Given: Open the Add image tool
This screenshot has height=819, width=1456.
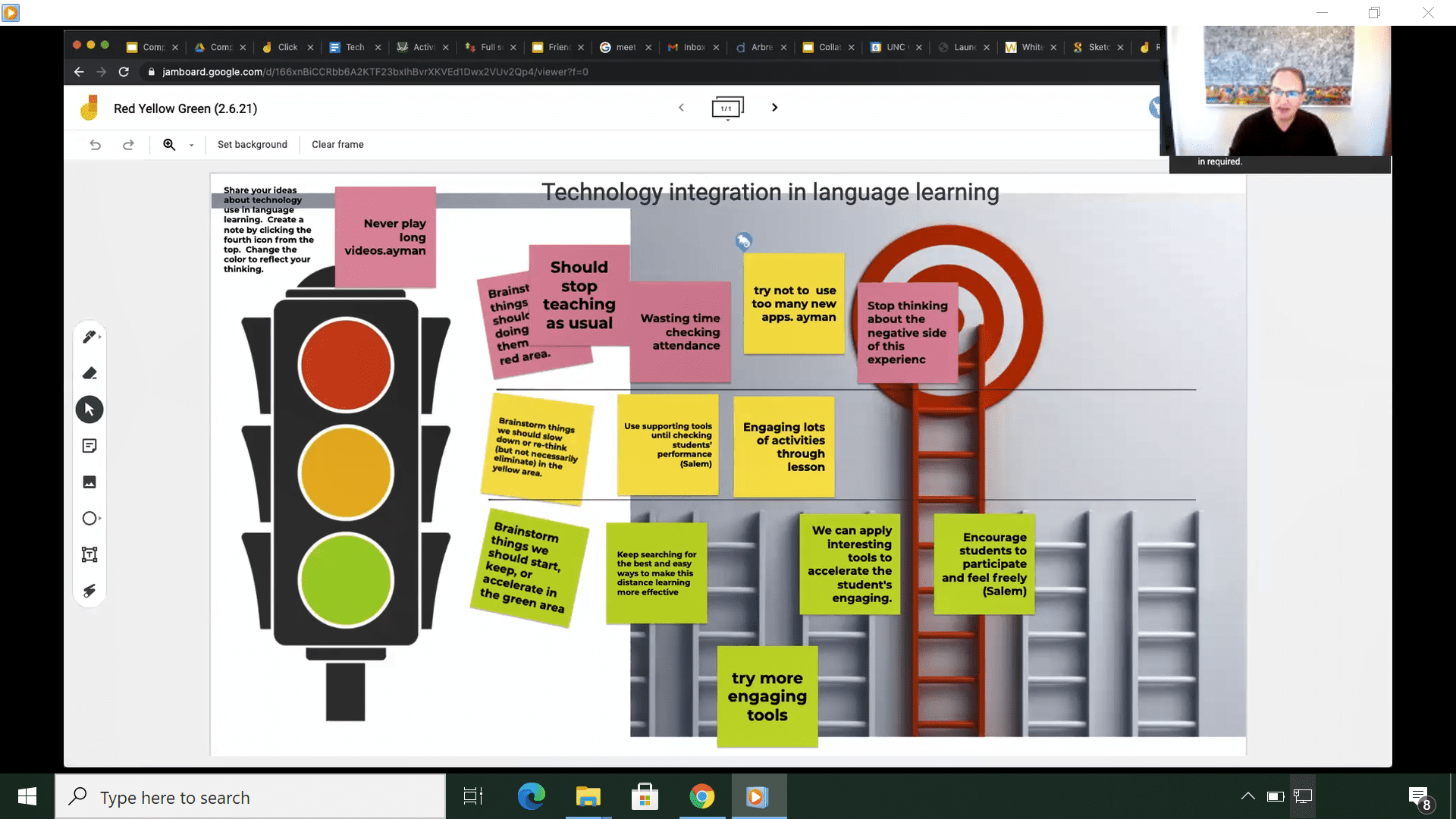Looking at the screenshot, I should [x=89, y=482].
